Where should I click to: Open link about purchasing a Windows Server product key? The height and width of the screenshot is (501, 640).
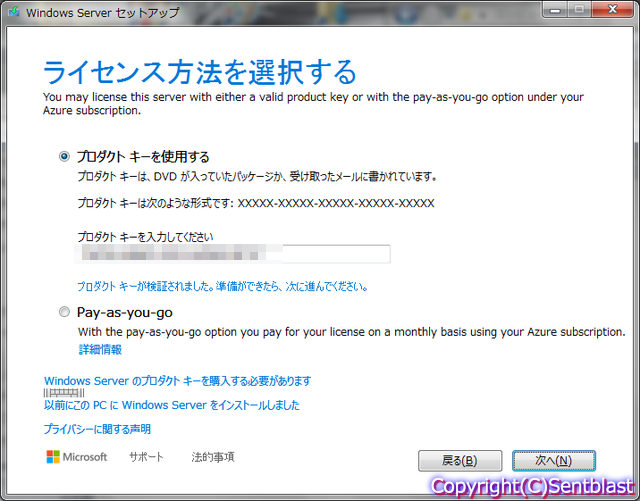(178, 381)
